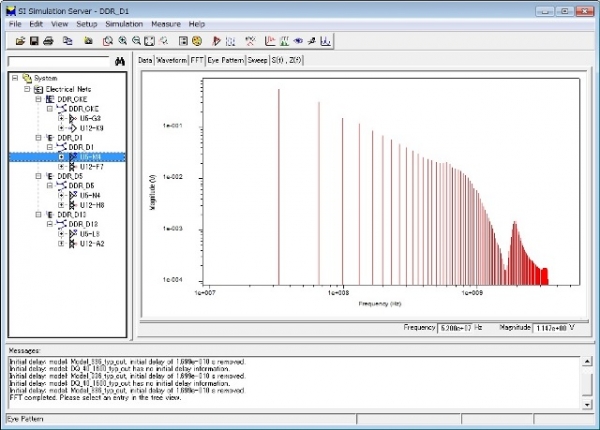This screenshot has width=600, height=430.
Task: Click the Copy icon in toolbar
Action: point(67,41)
